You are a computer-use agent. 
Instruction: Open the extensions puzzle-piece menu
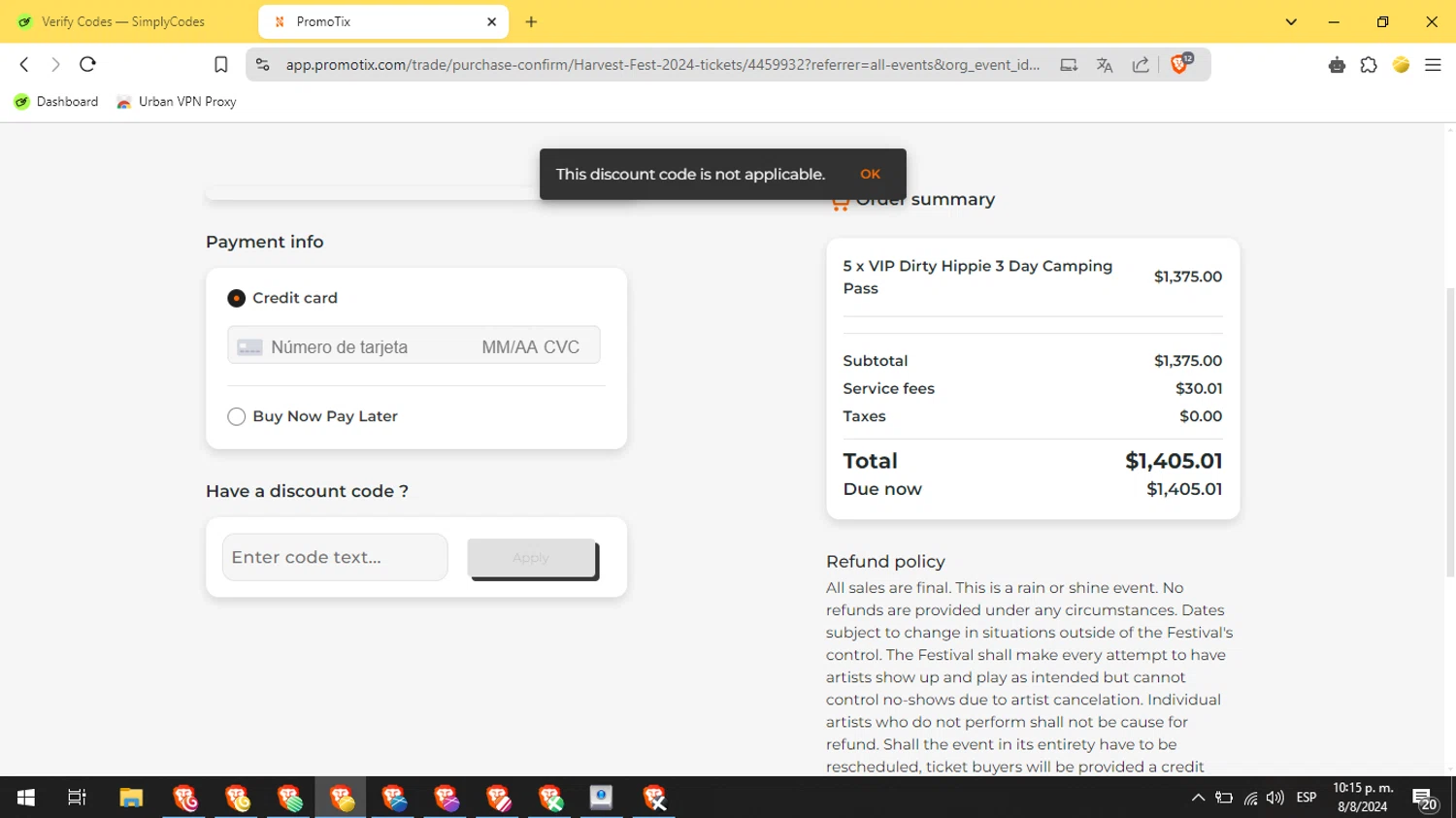[x=1369, y=65]
